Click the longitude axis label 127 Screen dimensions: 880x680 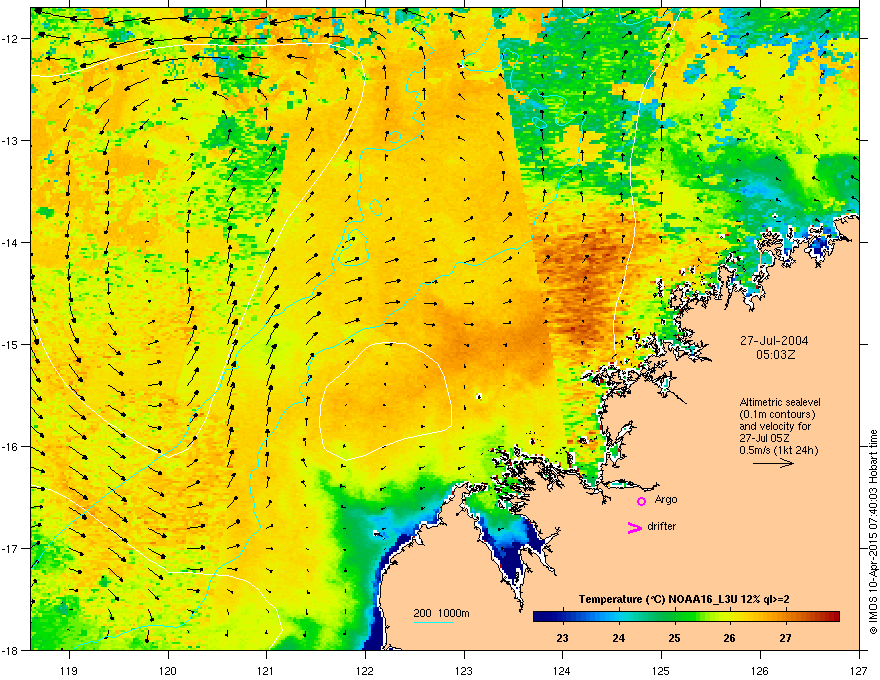(x=859, y=671)
